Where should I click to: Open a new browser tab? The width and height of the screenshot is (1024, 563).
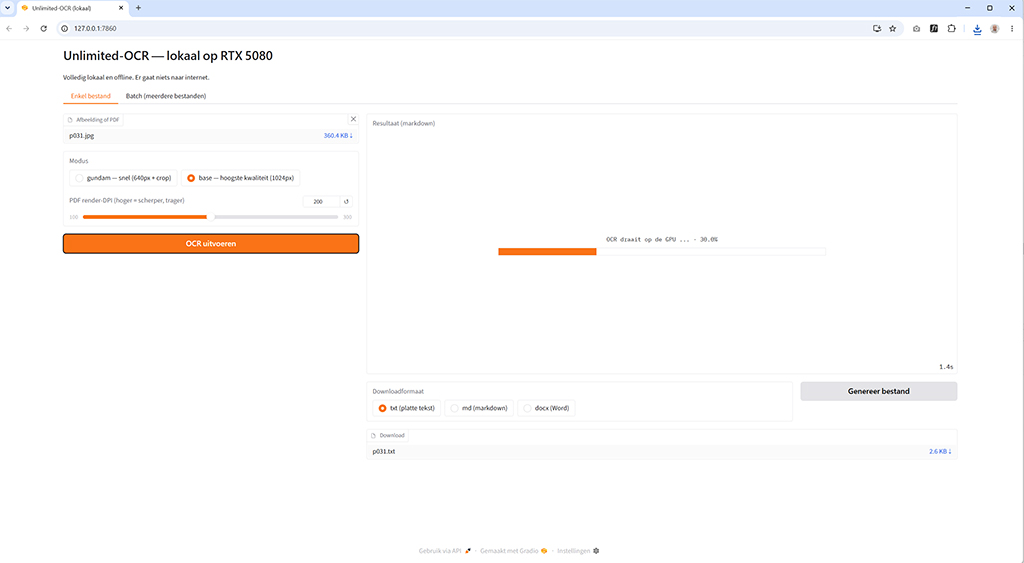pyautogui.click(x=138, y=8)
